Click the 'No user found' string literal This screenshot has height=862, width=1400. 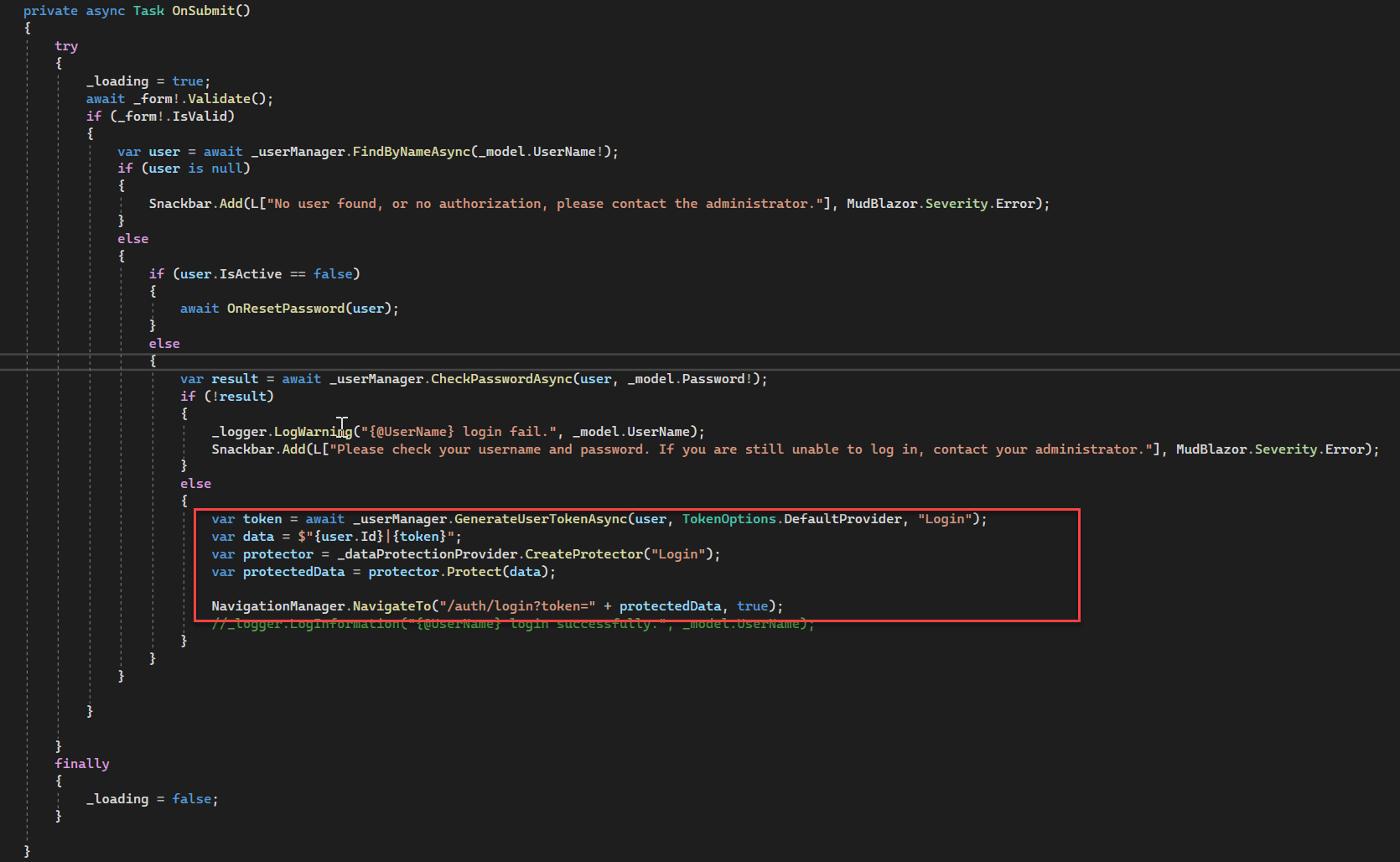point(545,204)
